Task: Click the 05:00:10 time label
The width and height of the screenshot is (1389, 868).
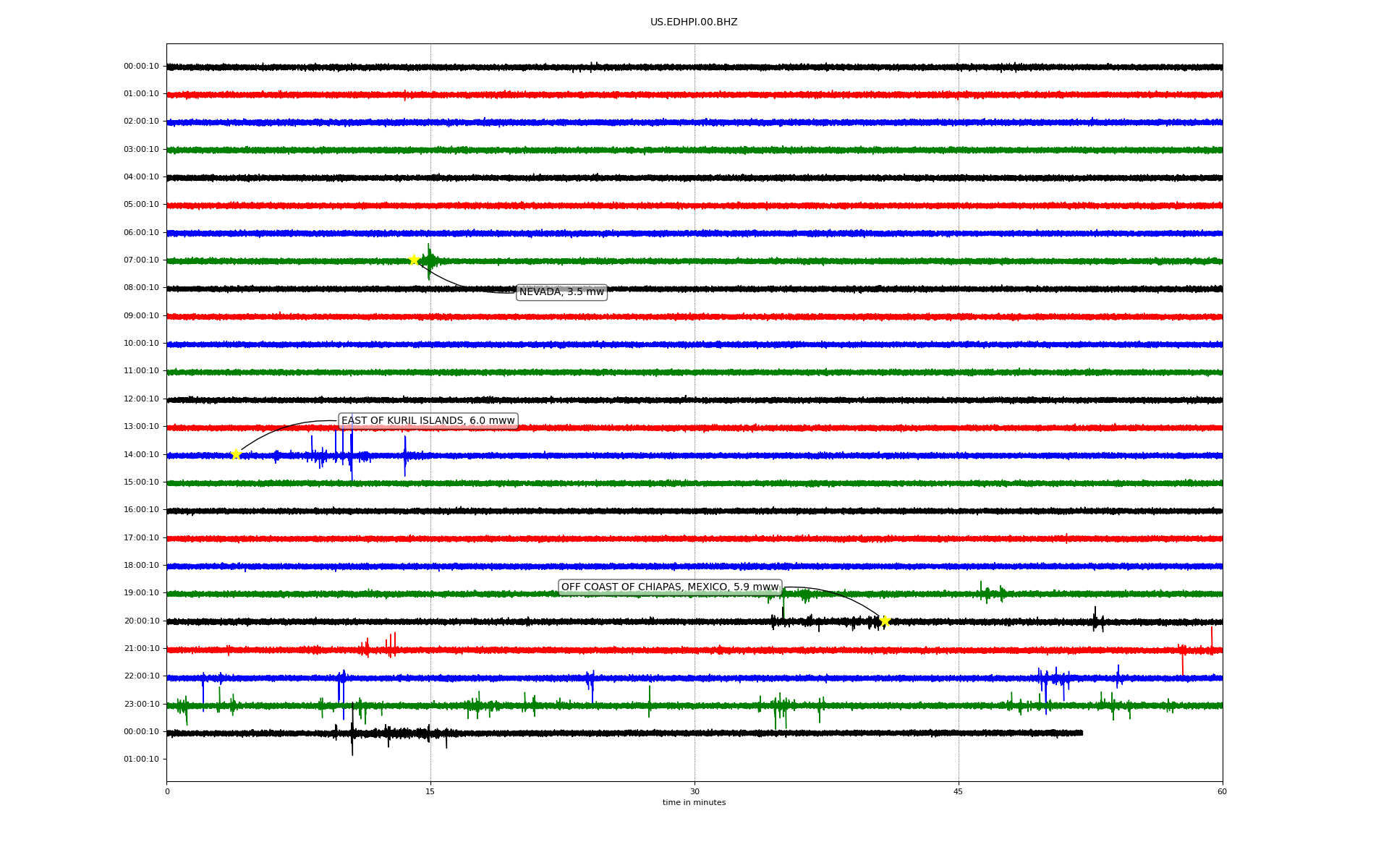Action: coord(141,205)
